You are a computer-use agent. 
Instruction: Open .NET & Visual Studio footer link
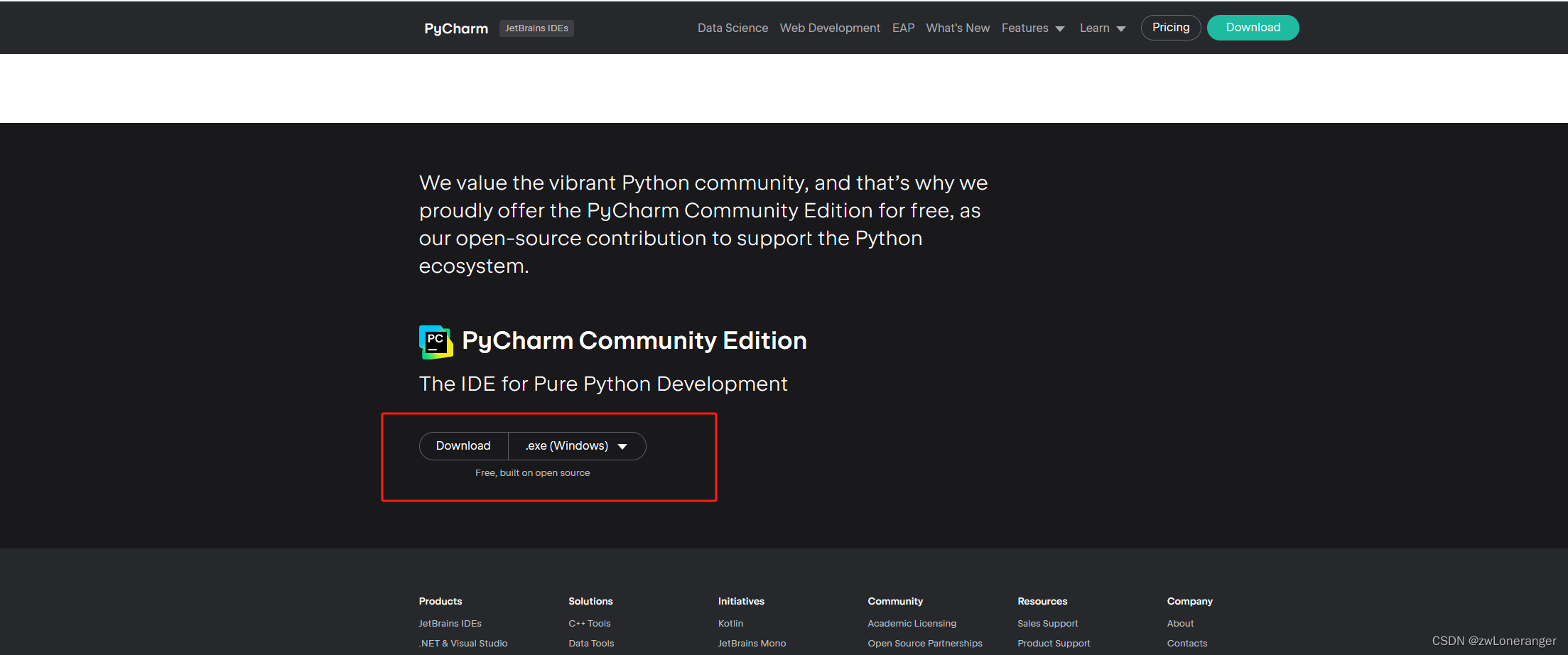tap(463, 644)
